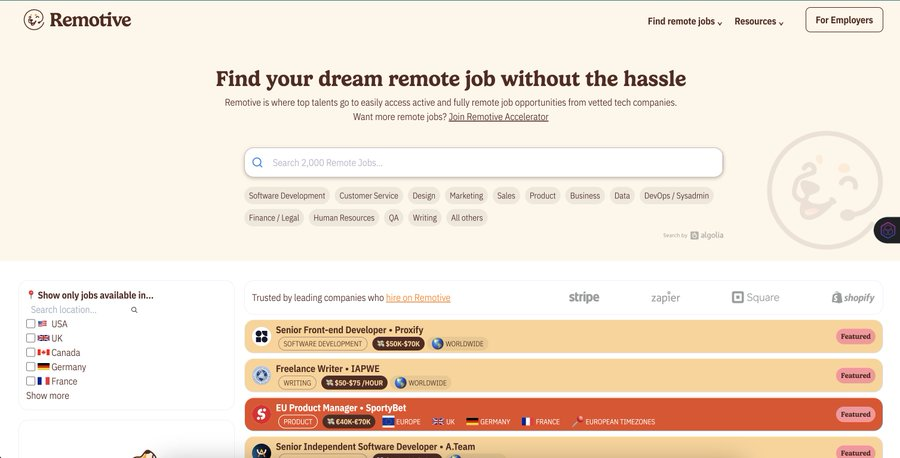The height and width of the screenshot is (458, 900).
Task: Filter by Product category
Action: [x=542, y=196]
